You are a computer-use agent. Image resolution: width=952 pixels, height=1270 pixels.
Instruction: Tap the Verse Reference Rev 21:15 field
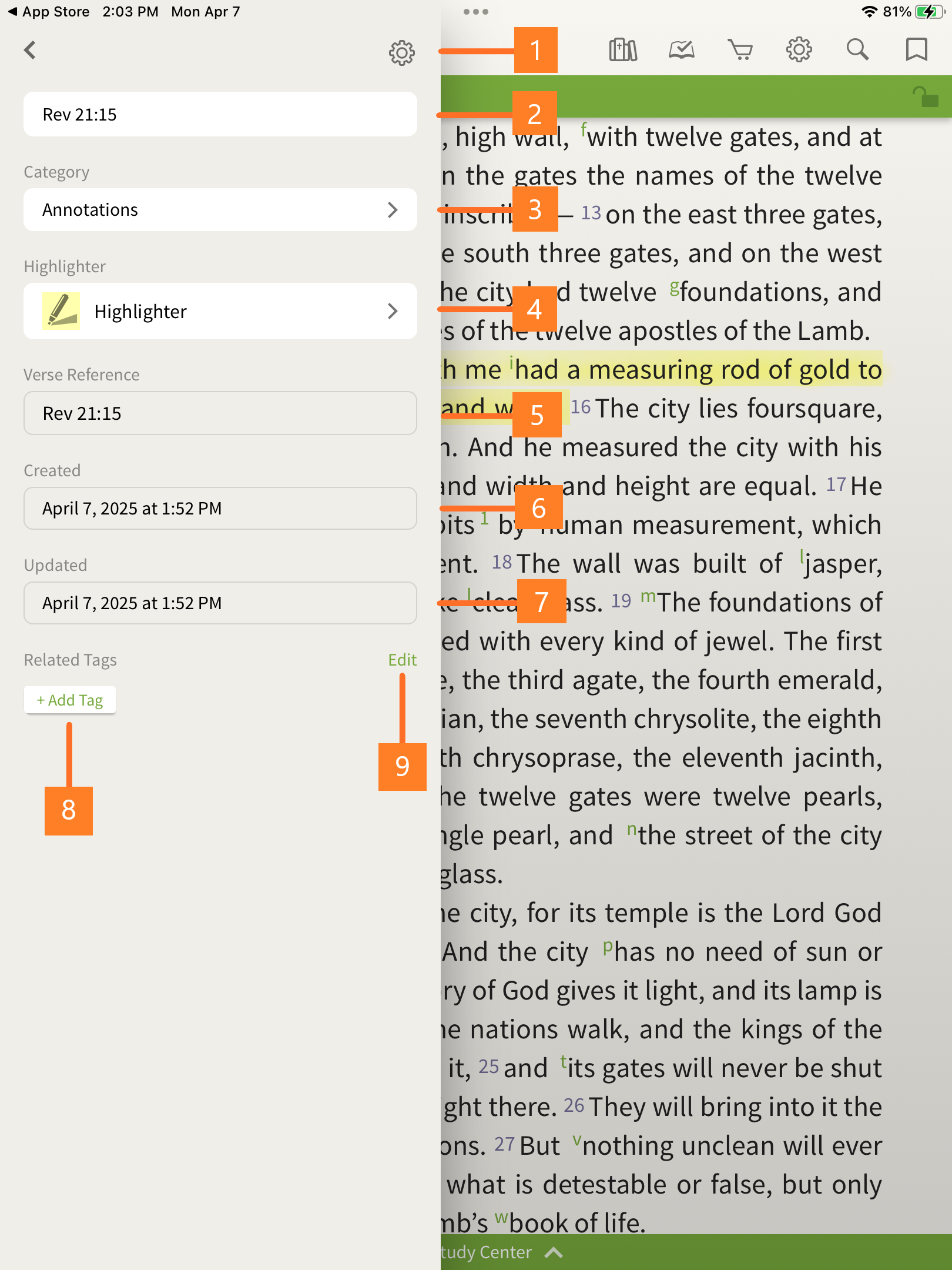pos(220,413)
